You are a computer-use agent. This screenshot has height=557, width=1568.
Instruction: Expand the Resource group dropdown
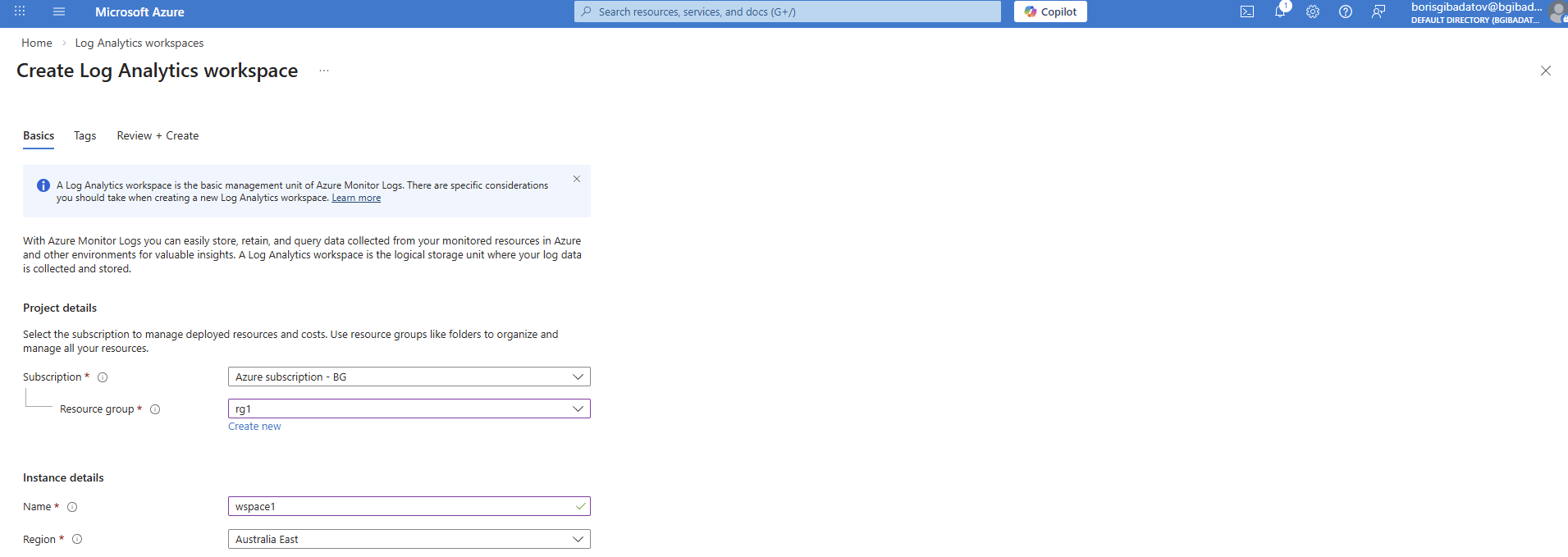(409, 409)
